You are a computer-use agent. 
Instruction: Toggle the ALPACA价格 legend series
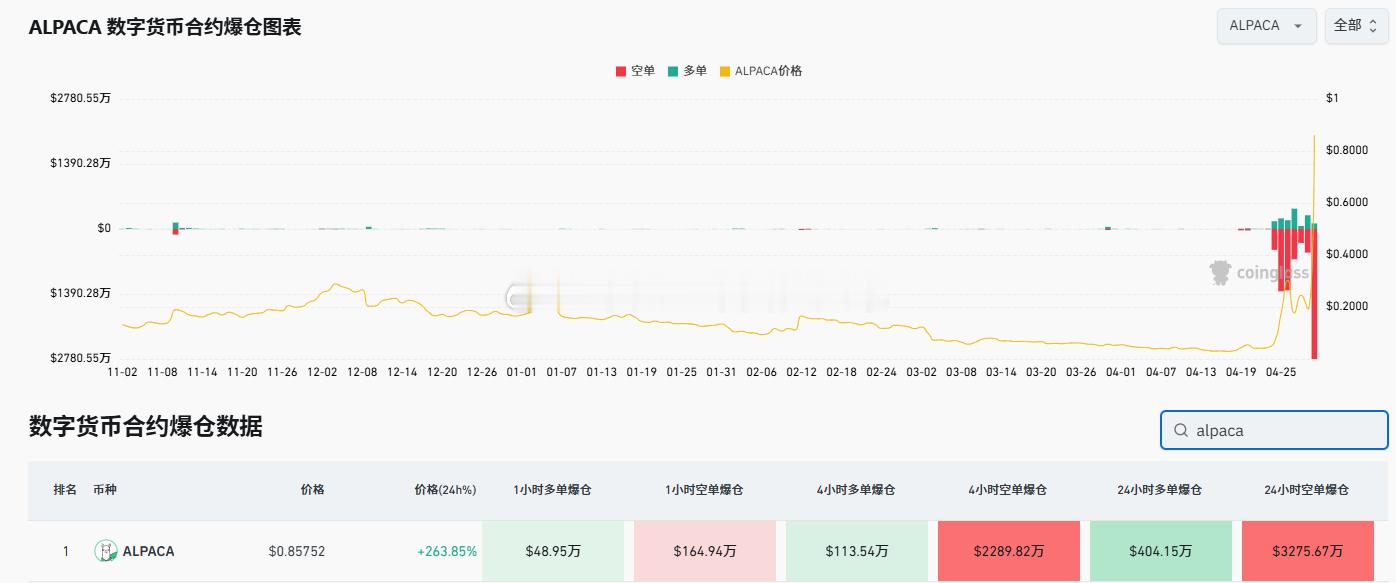(760, 71)
